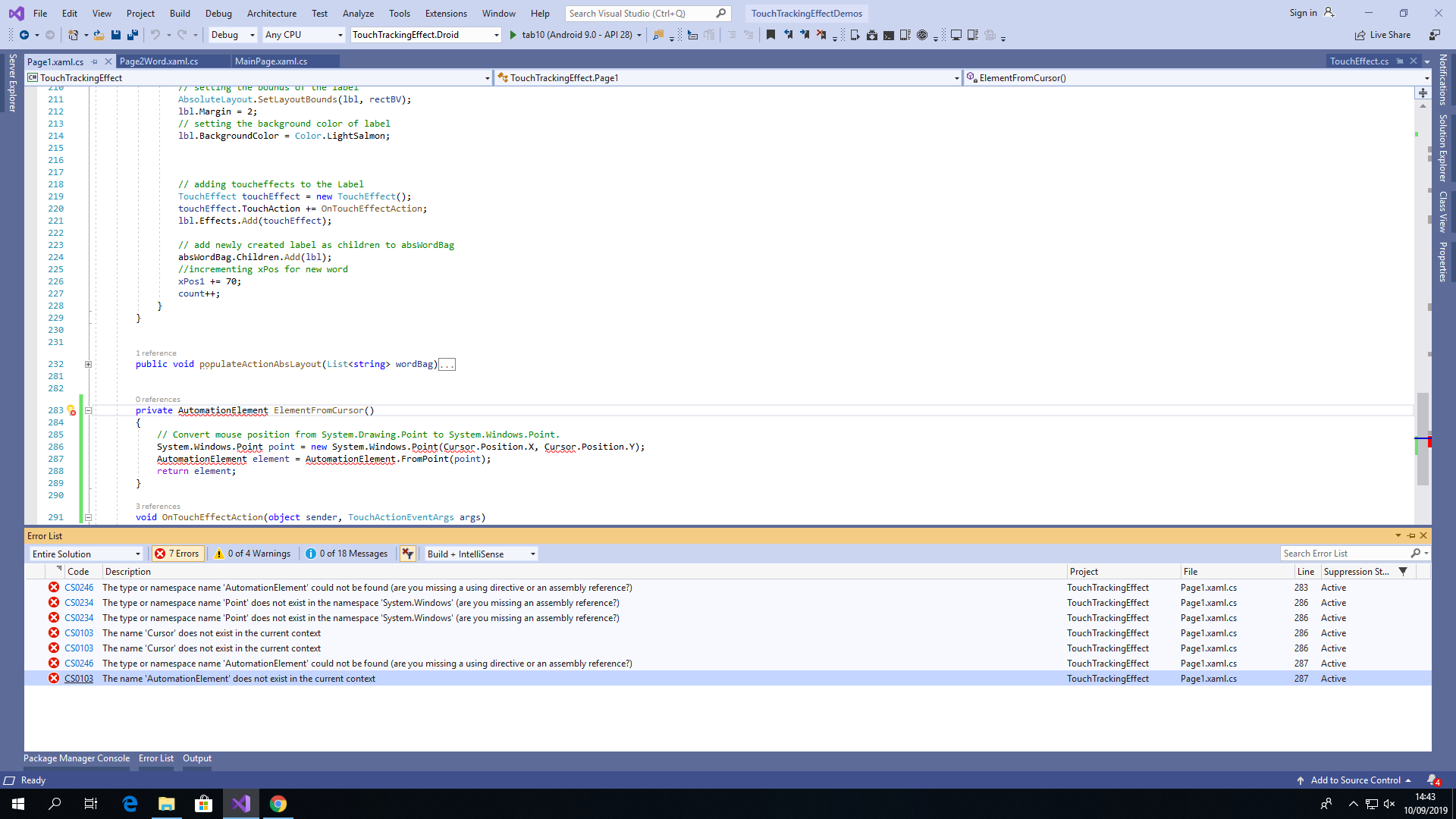Toggle auto-hide pin of Error List panel
This screenshot has height=819, width=1456.
1411,535
